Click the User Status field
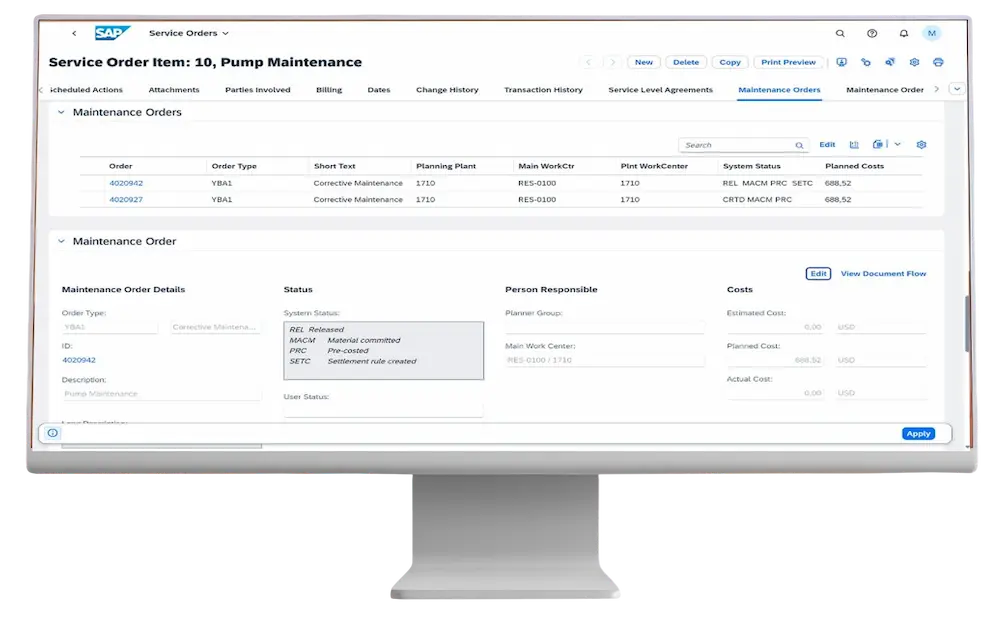Image resolution: width=1000 pixels, height=619 pixels. click(383, 410)
